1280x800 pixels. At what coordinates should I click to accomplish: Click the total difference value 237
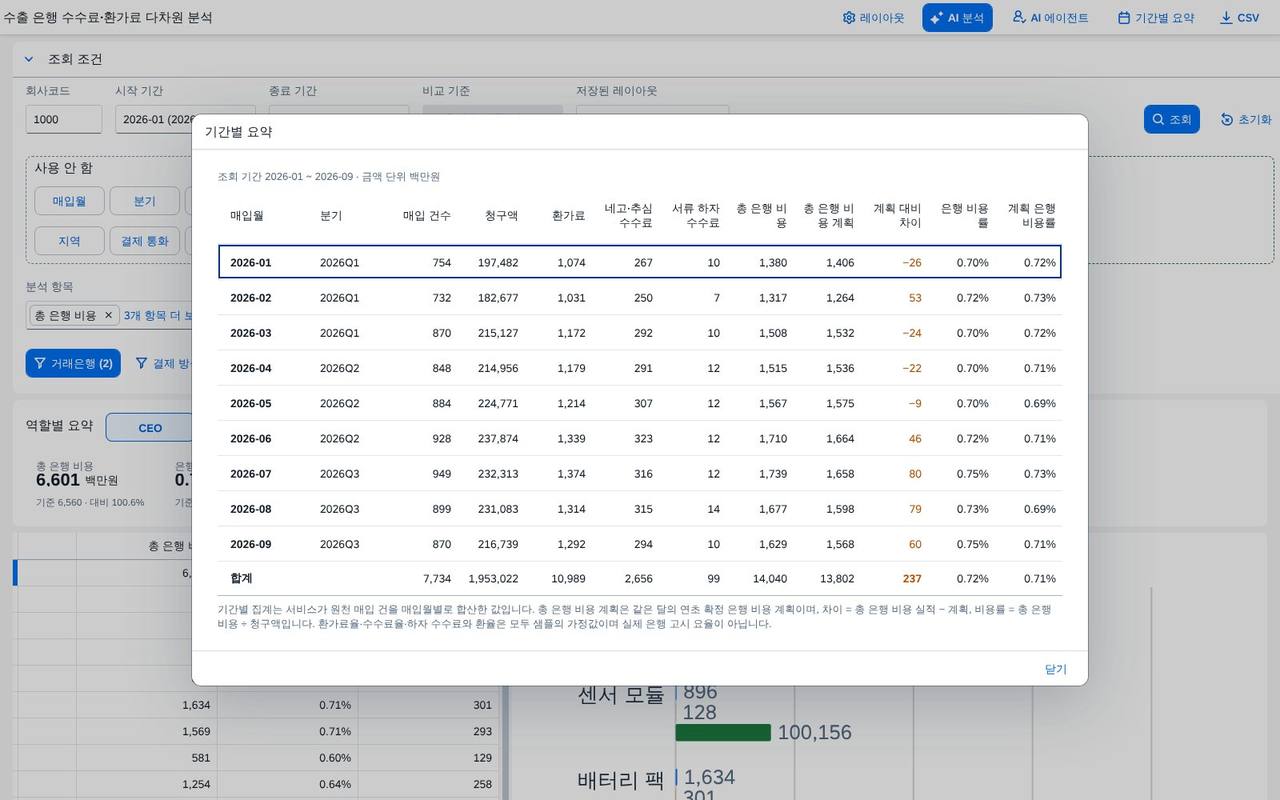pyautogui.click(x=912, y=578)
